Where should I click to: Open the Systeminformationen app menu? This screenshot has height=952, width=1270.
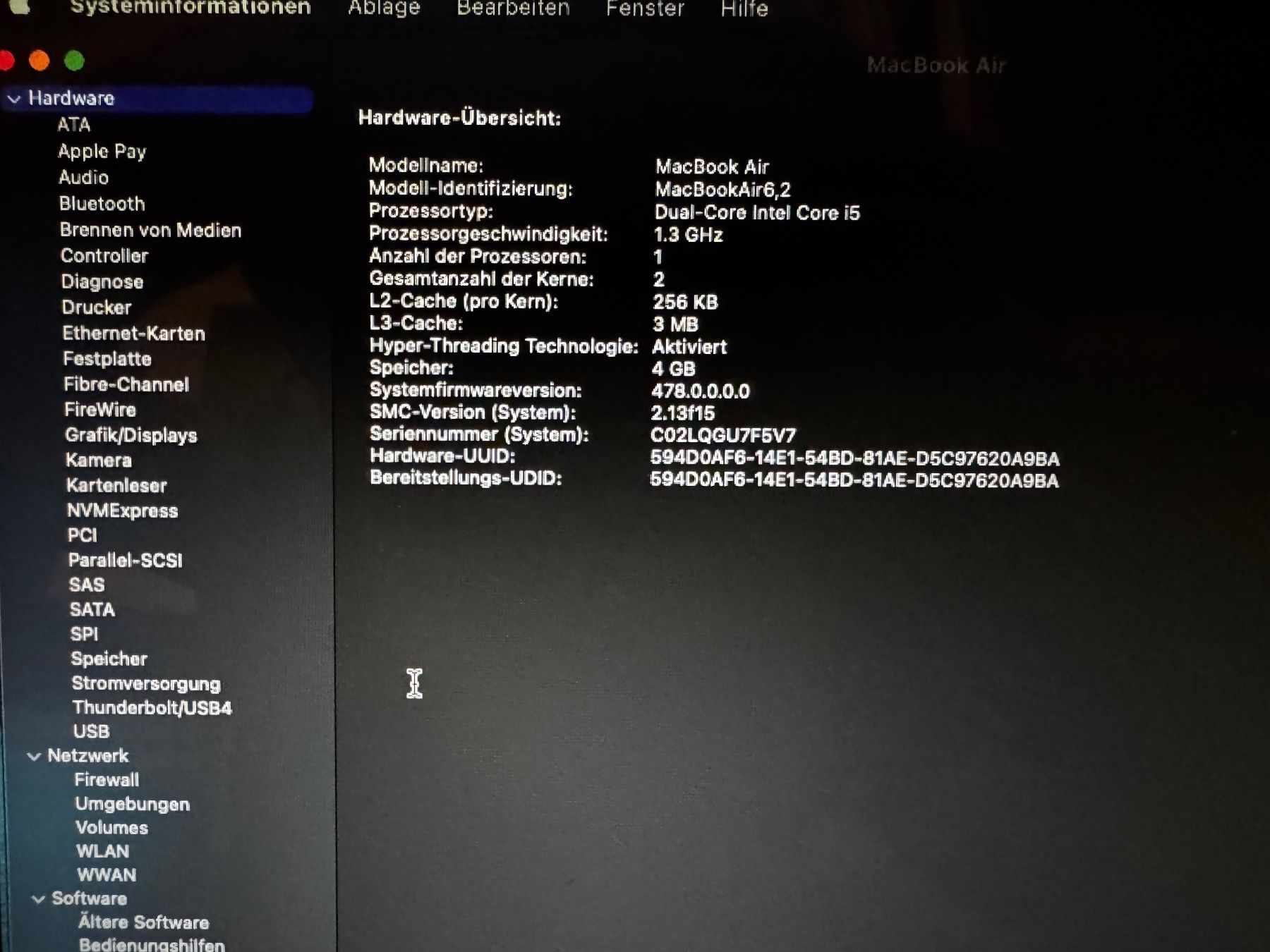click(190, 8)
